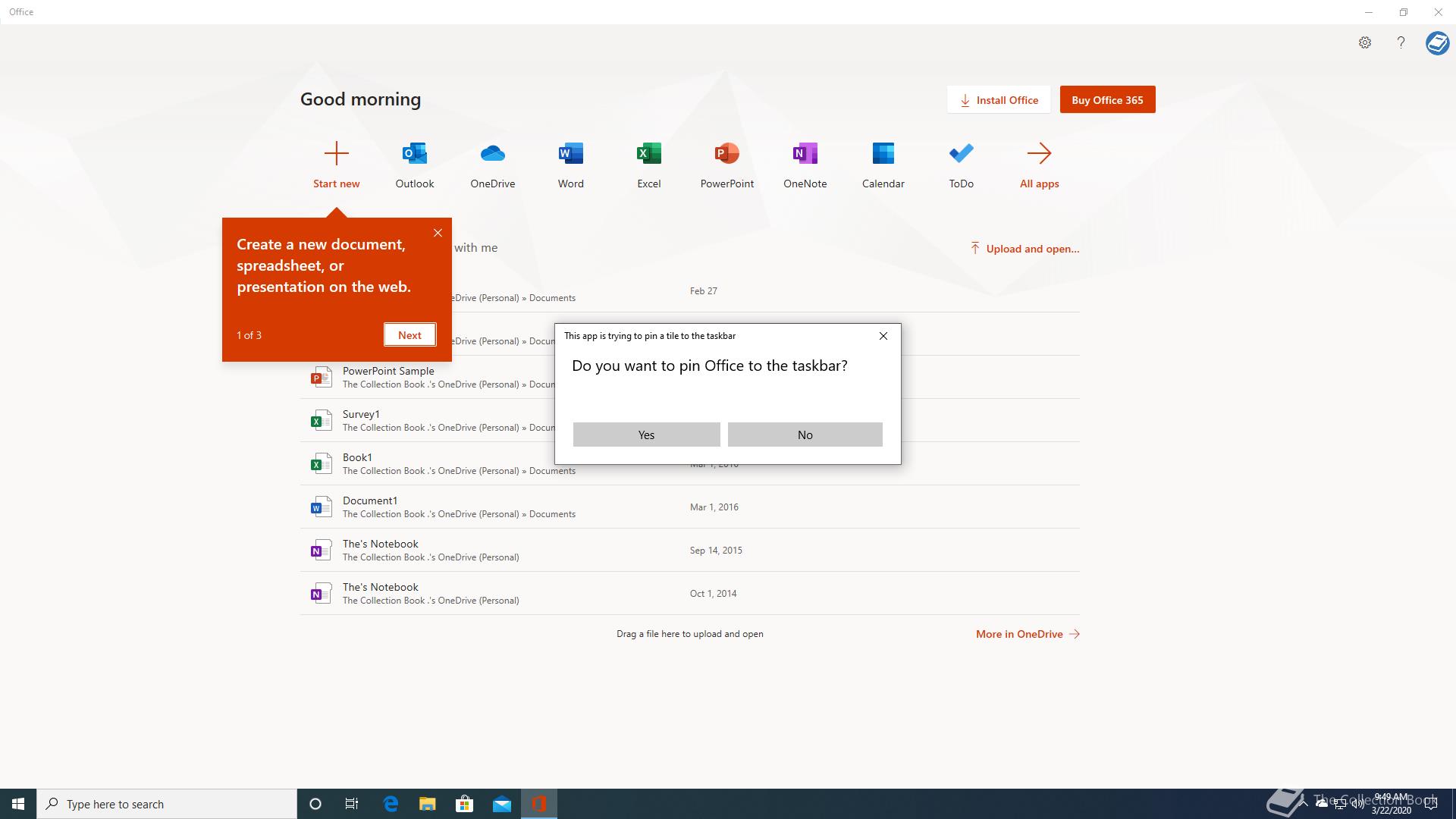Open More in OneDrive link
The height and width of the screenshot is (819, 1456).
pos(1028,634)
